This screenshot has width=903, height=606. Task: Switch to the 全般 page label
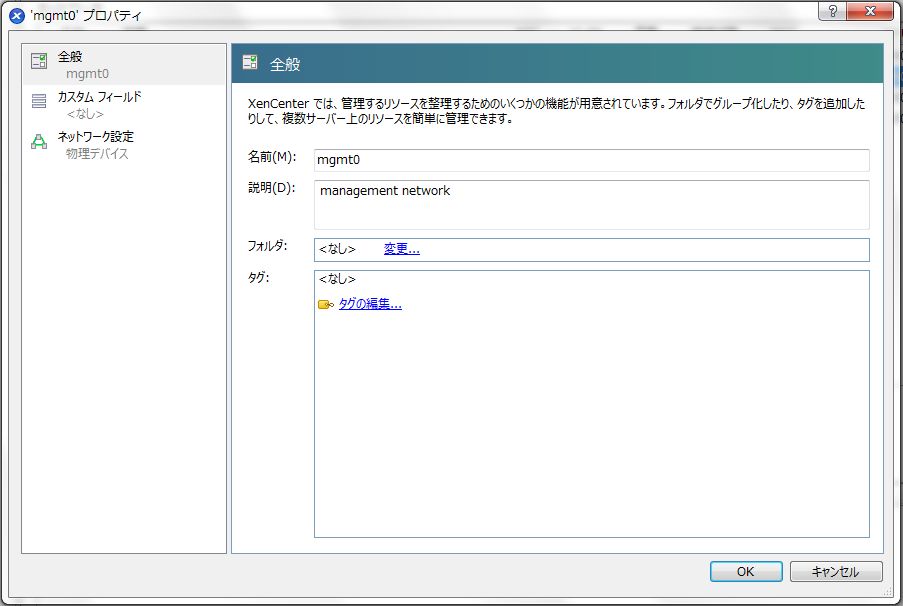coord(69,57)
